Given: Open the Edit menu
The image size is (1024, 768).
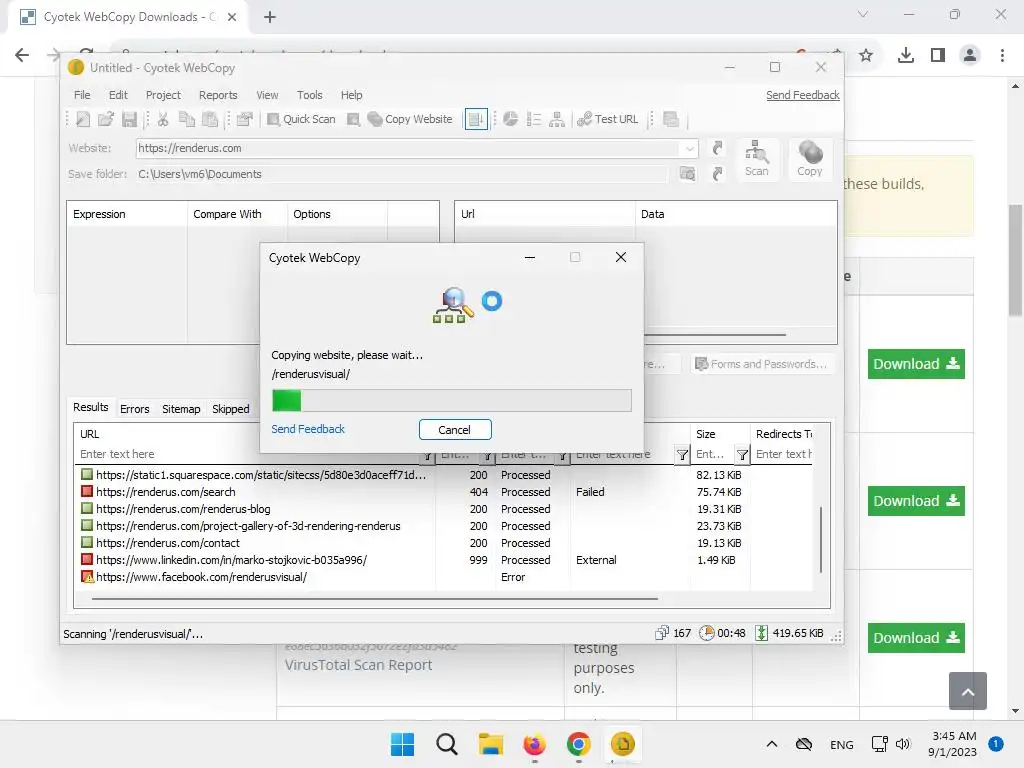Looking at the screenshot, I should click(x=118, y=95).
